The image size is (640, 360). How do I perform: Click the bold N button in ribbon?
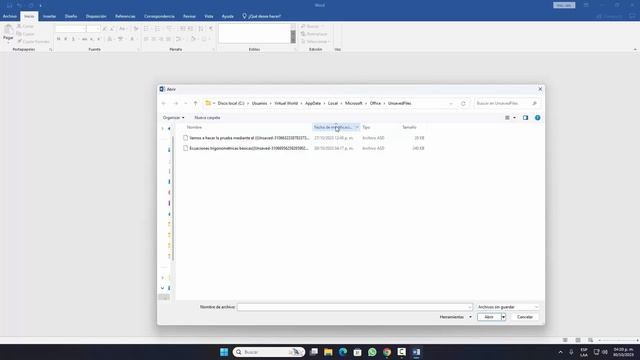[x=58, y=39]
